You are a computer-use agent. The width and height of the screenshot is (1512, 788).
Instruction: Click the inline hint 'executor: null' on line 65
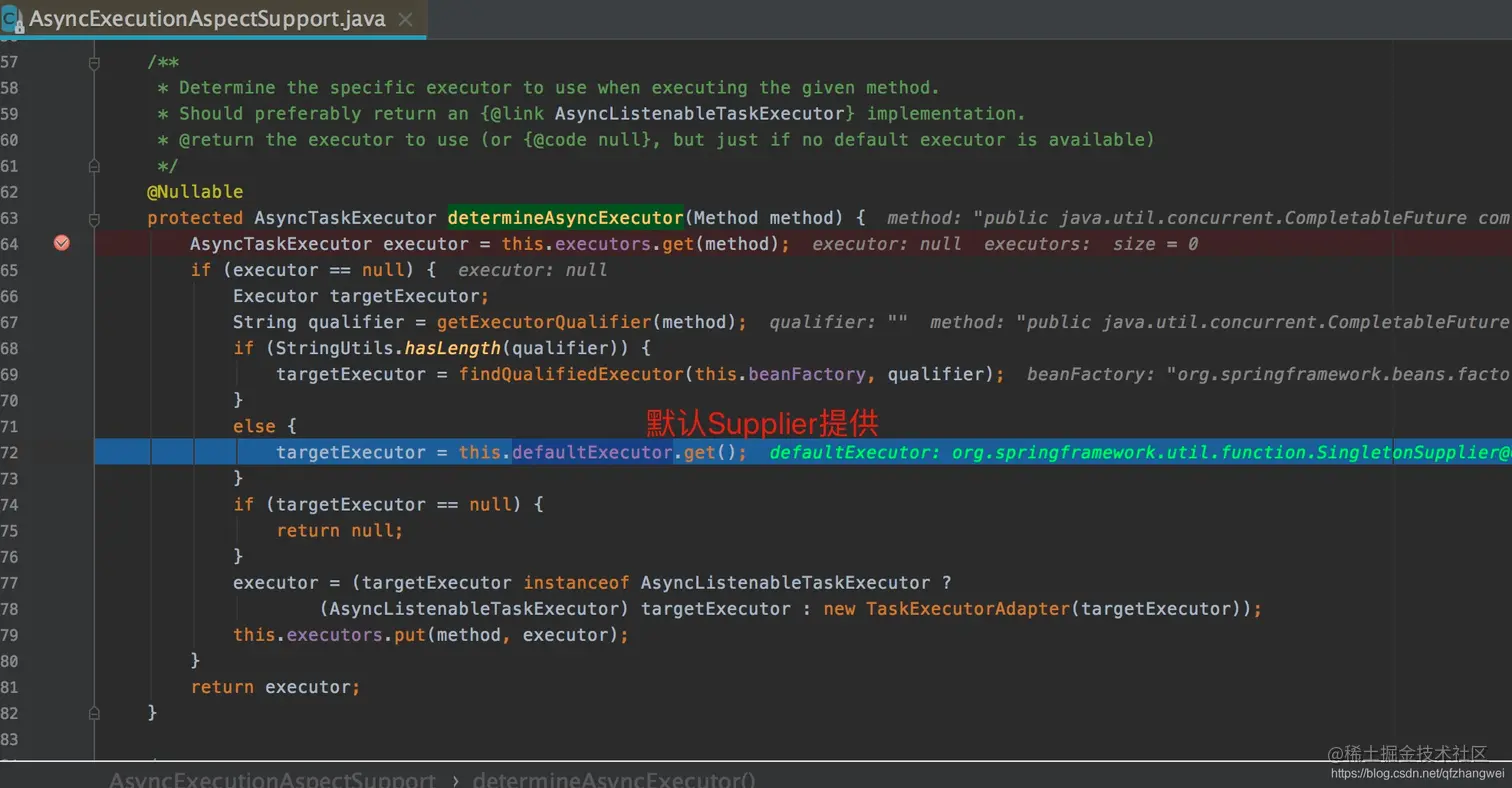pos(533,270)
